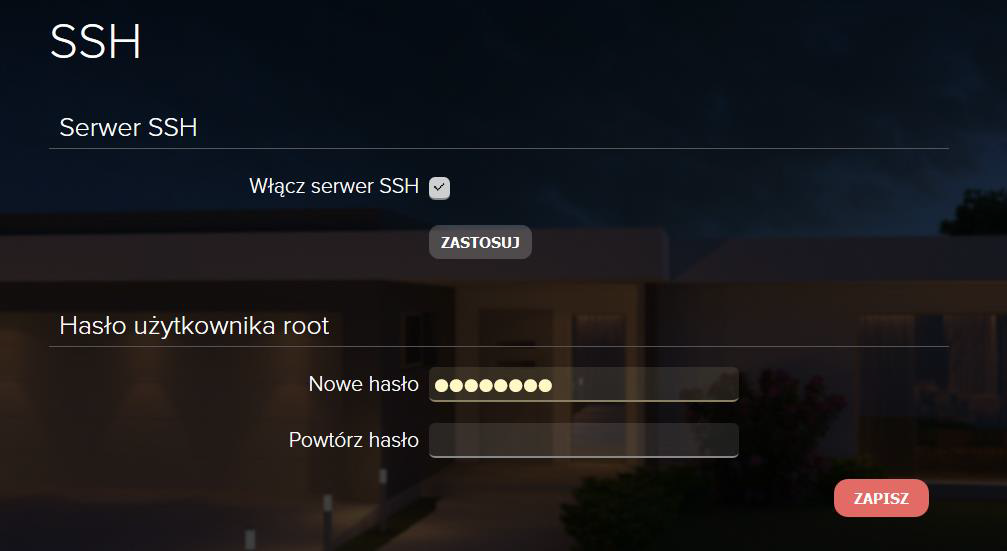This screenshot has width=1007, height=551.
Task: Click the ZASTOSUJ text label
Action: coord(480,243)
